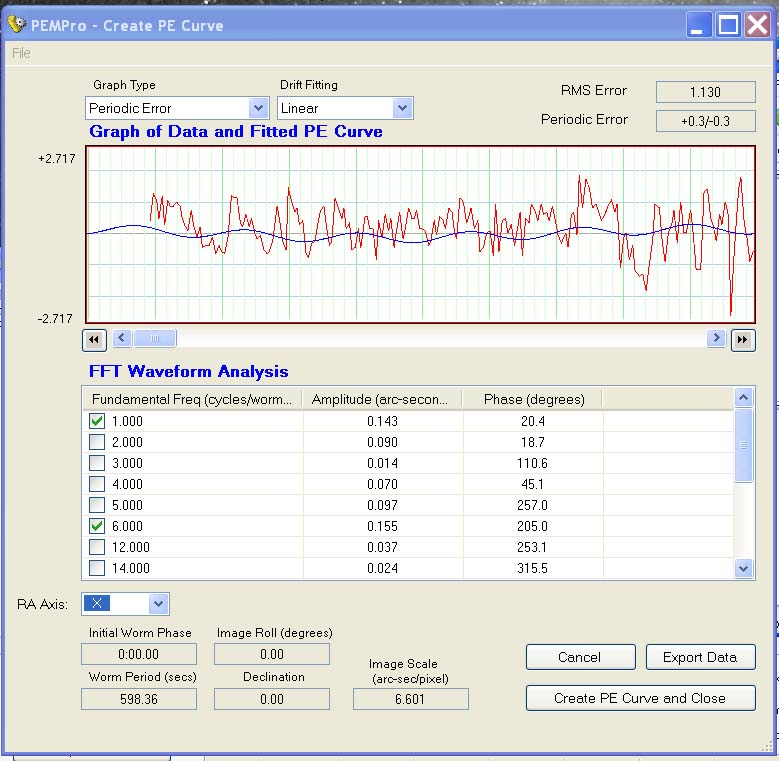
Task: Untick the 6.000 frequency checkbox
Action: point(97,526)
